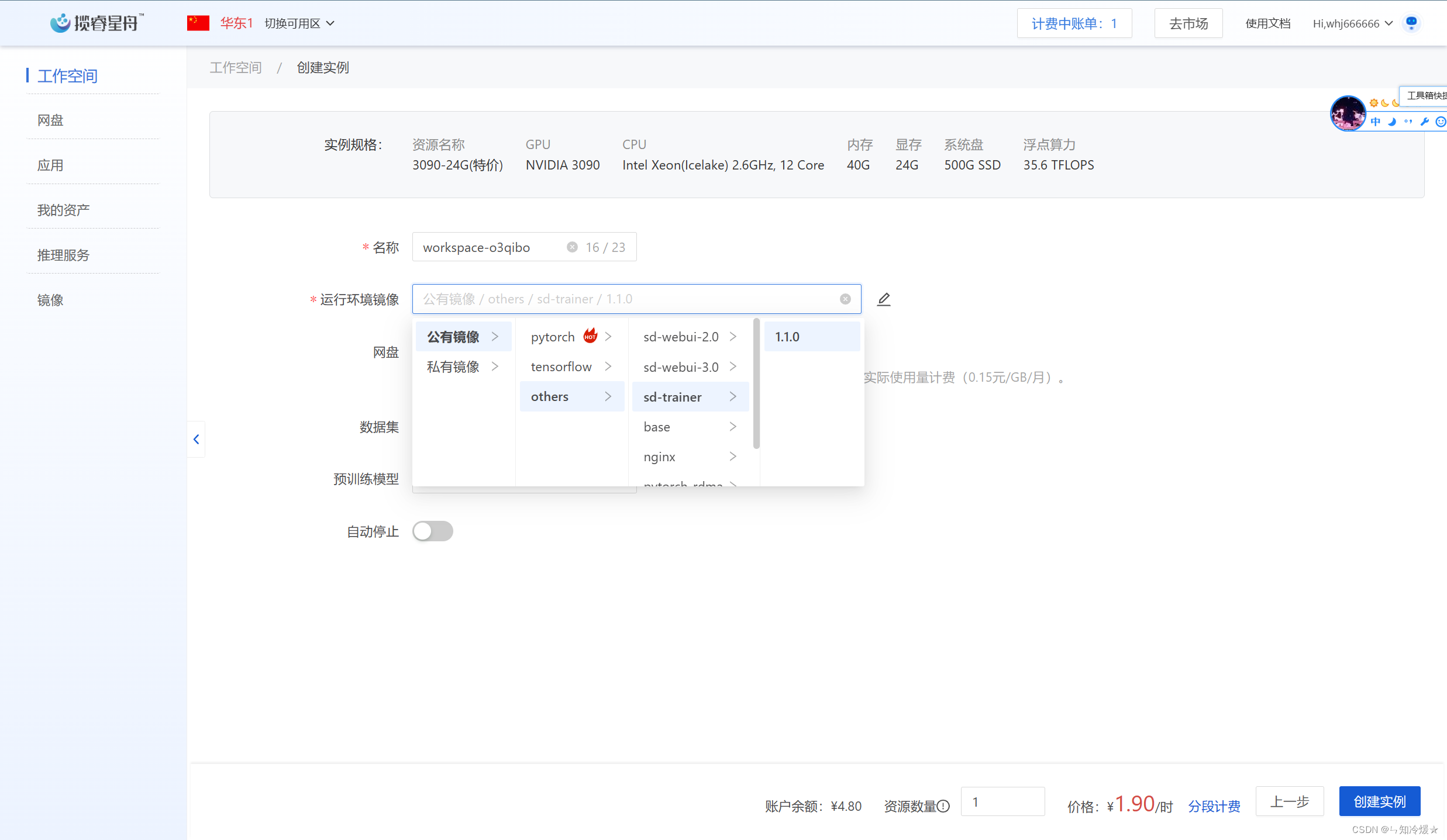Screen dimensions: 1447x840
Task: Click the pencil edit icon next to mirror field
Action: coord(883,299)
